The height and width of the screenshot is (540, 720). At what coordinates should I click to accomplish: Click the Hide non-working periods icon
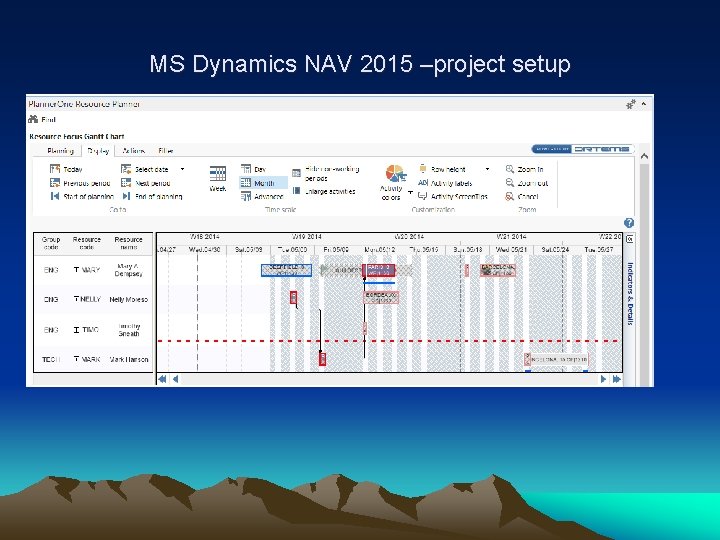[x=297, y=173]
